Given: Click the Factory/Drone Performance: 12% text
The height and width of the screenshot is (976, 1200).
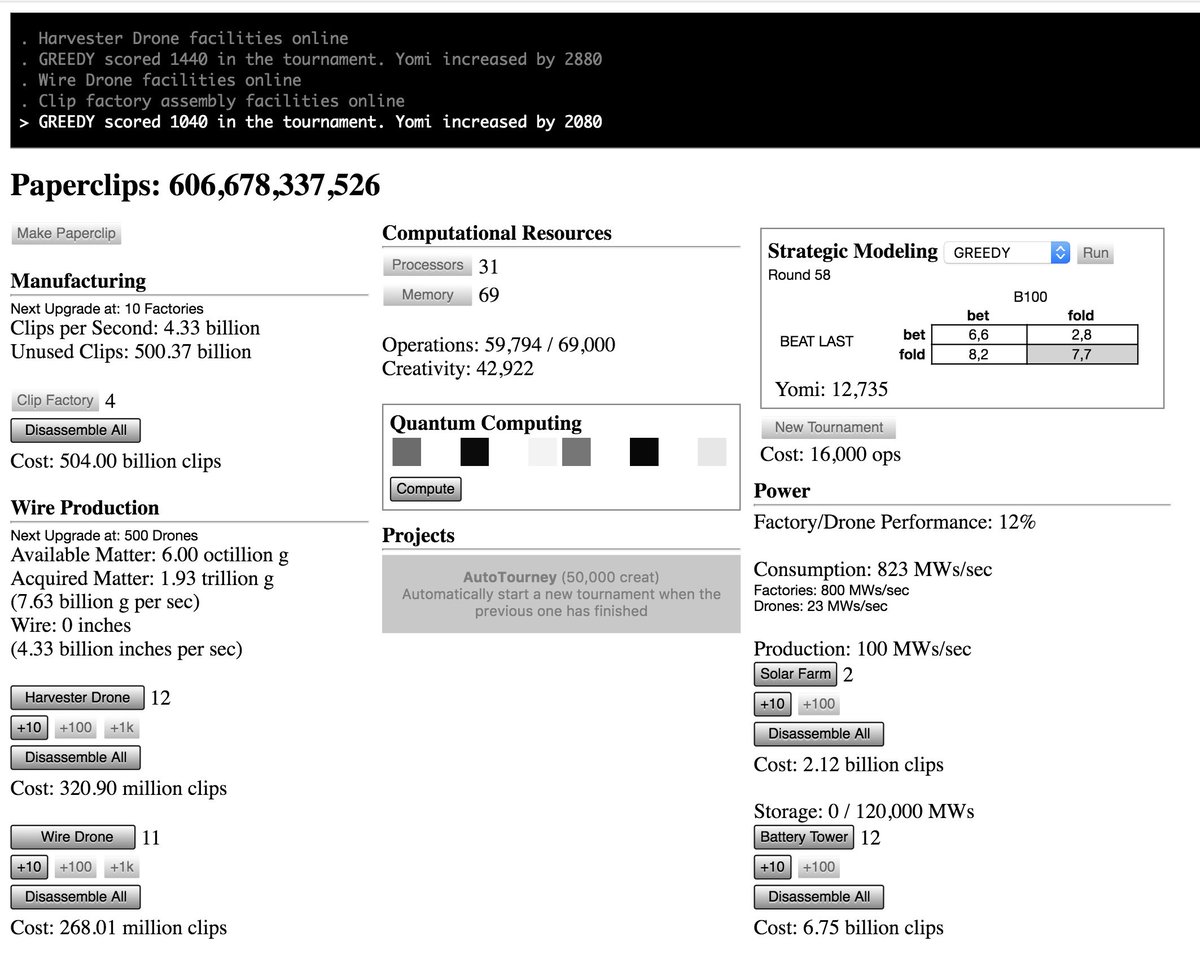Looking at the screenshot, I should coord(895,522).
